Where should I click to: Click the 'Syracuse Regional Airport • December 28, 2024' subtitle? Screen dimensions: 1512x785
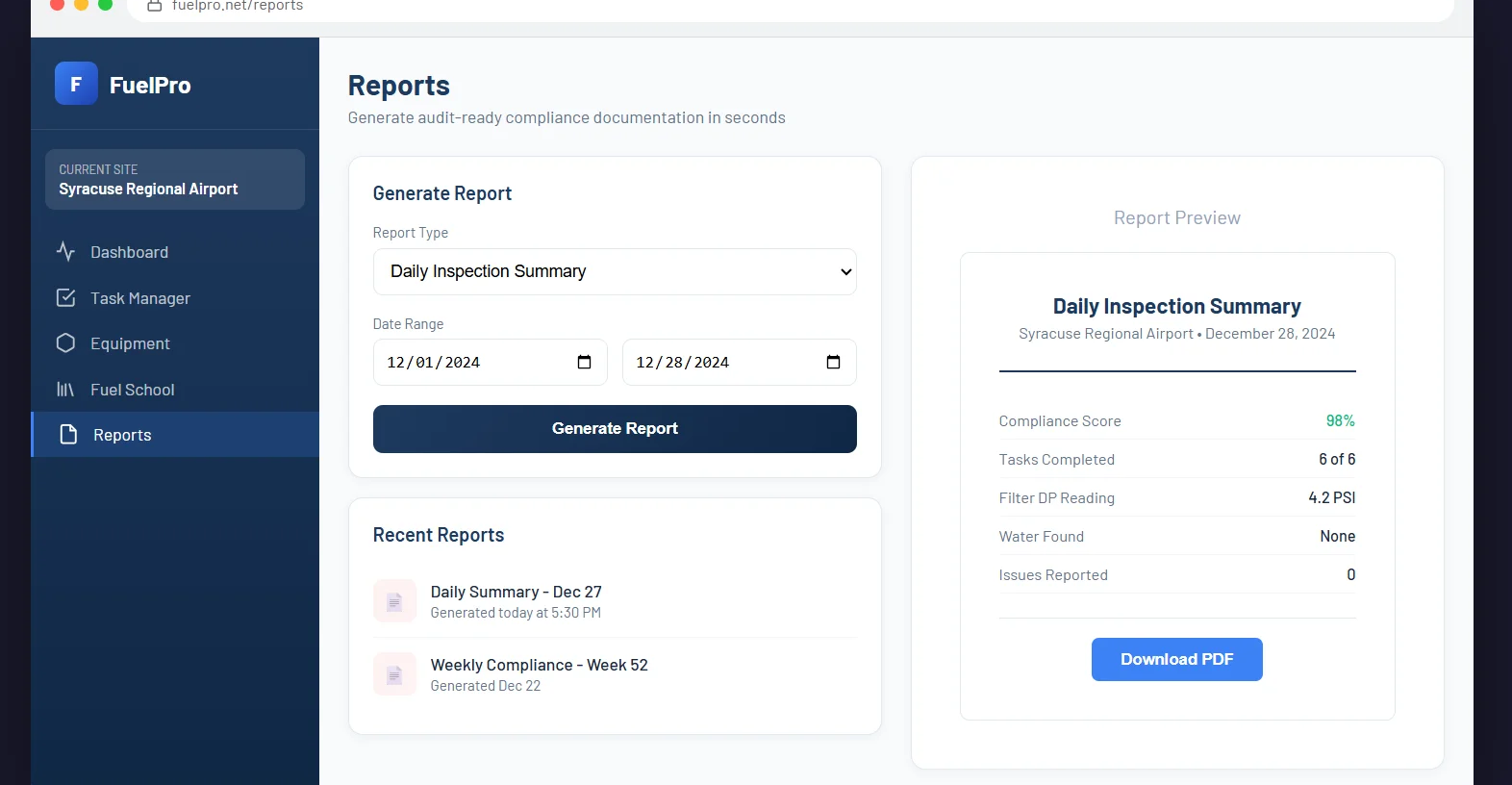pos(1177,334)
